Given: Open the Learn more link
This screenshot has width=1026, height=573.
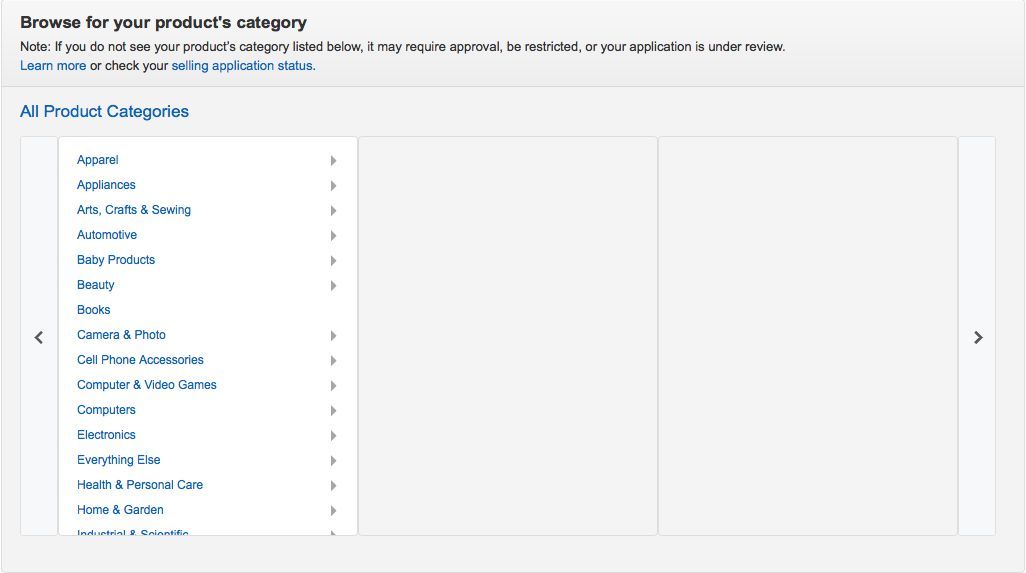Looking at the screenshot, I should pos(53,65).
